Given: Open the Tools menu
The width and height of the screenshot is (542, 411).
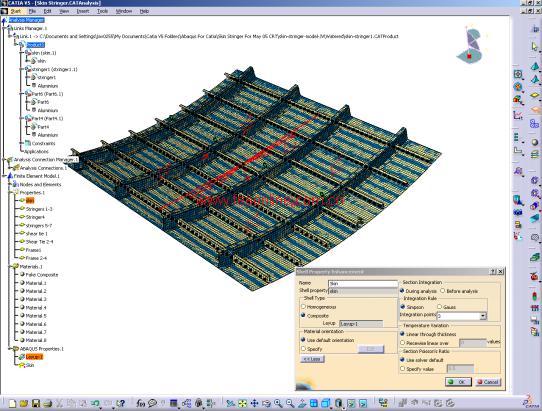Looking at the screenshot, I should 102,11.
